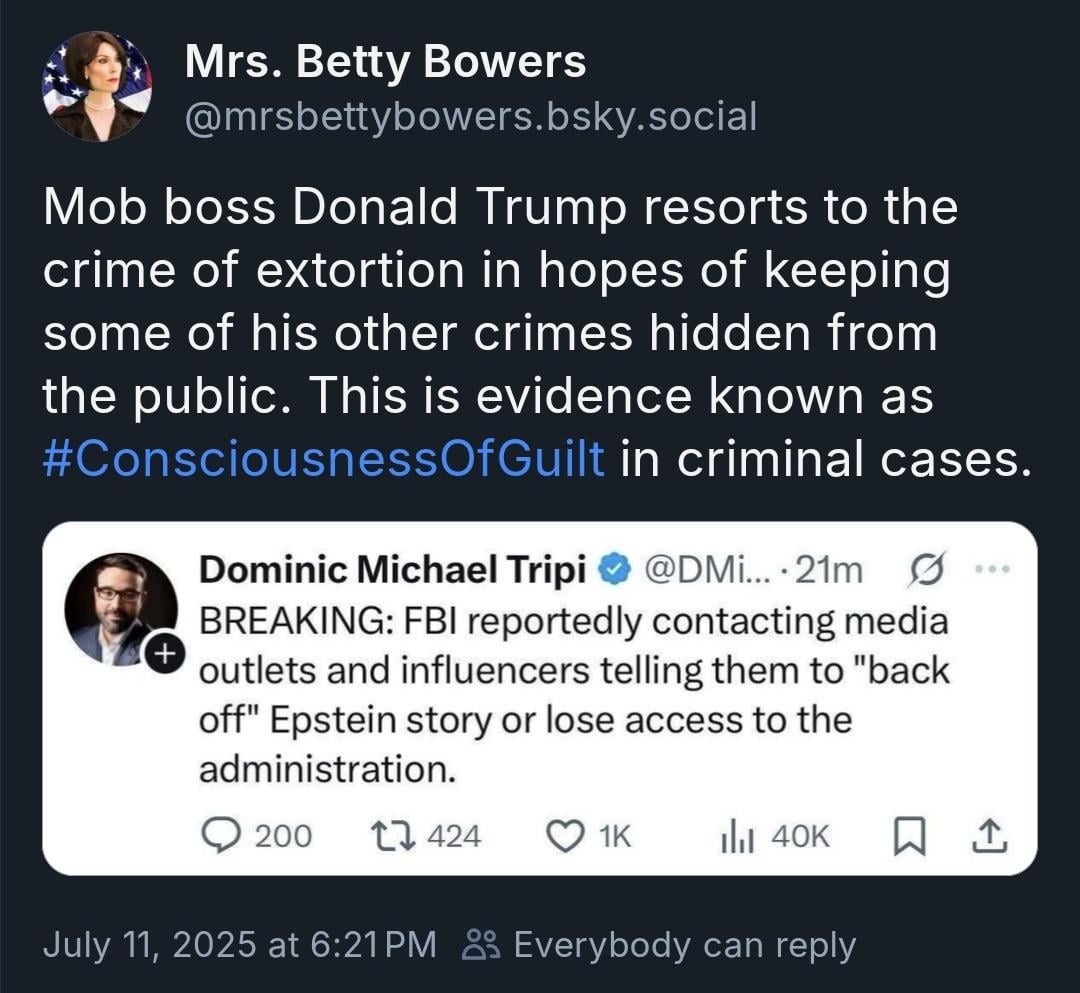Like the quoted post with the heart
This screenshot has width=1080, height=993.
click(565, 835)
